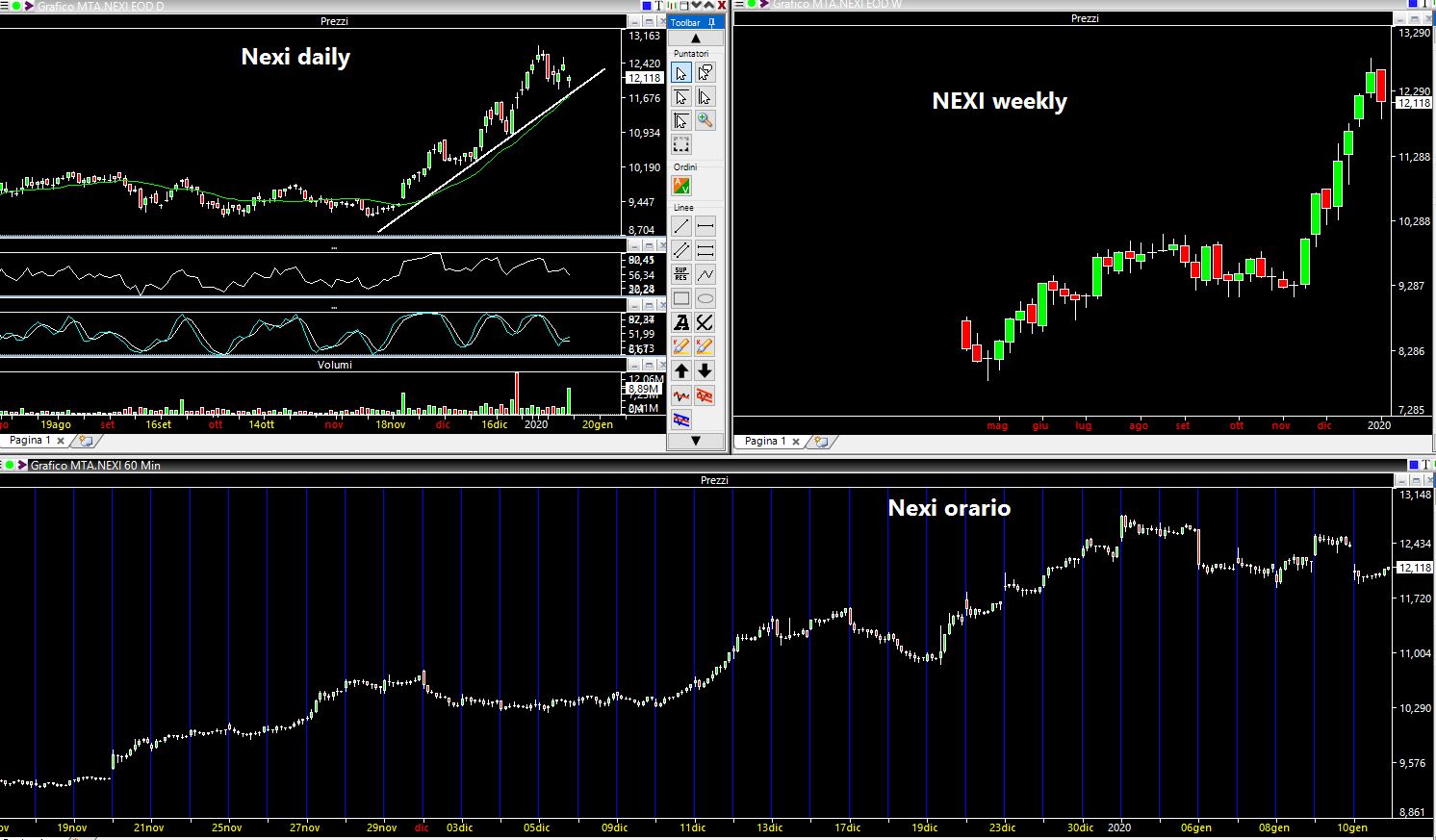Click the 12,118 price tag on daily axis
This screenshot has height=840, width=1436.
644,78
